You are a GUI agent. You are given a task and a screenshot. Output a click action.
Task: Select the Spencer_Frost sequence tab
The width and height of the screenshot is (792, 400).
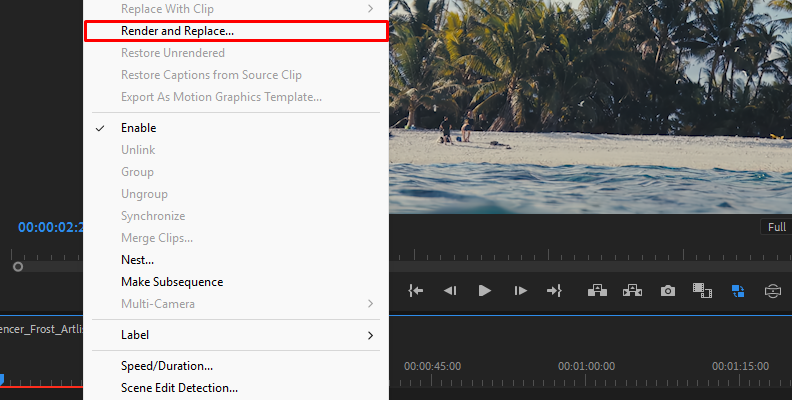pyautogui.click(x=41, y=329)
